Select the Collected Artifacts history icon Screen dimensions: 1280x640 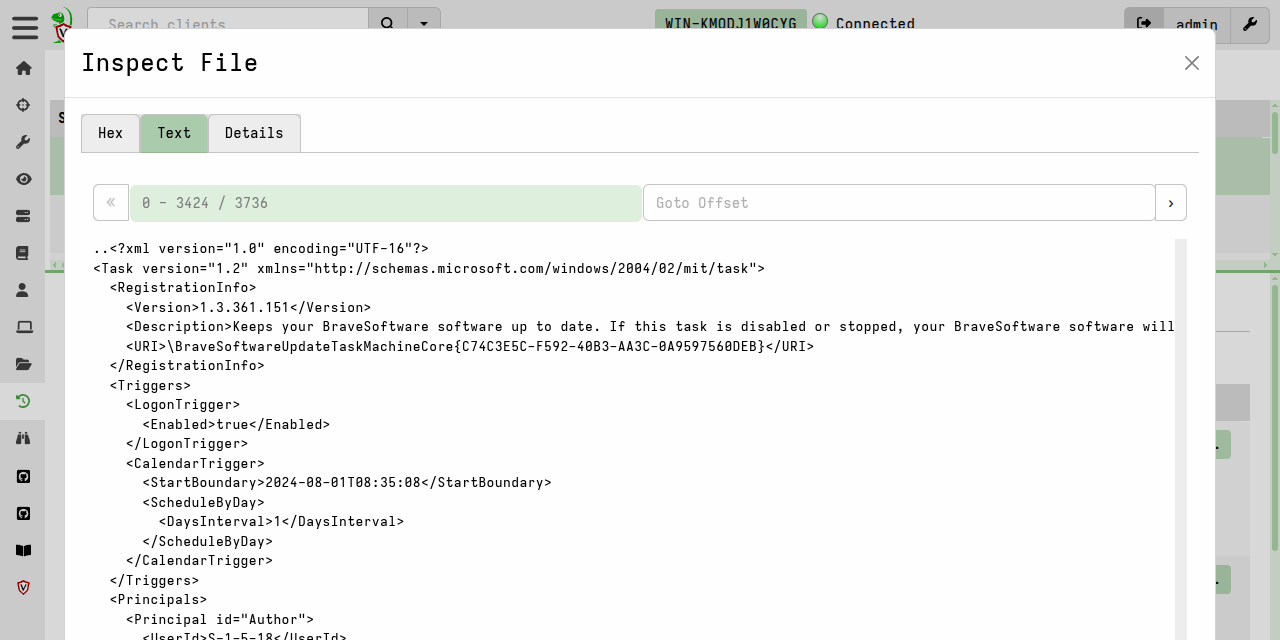(23, 401)
